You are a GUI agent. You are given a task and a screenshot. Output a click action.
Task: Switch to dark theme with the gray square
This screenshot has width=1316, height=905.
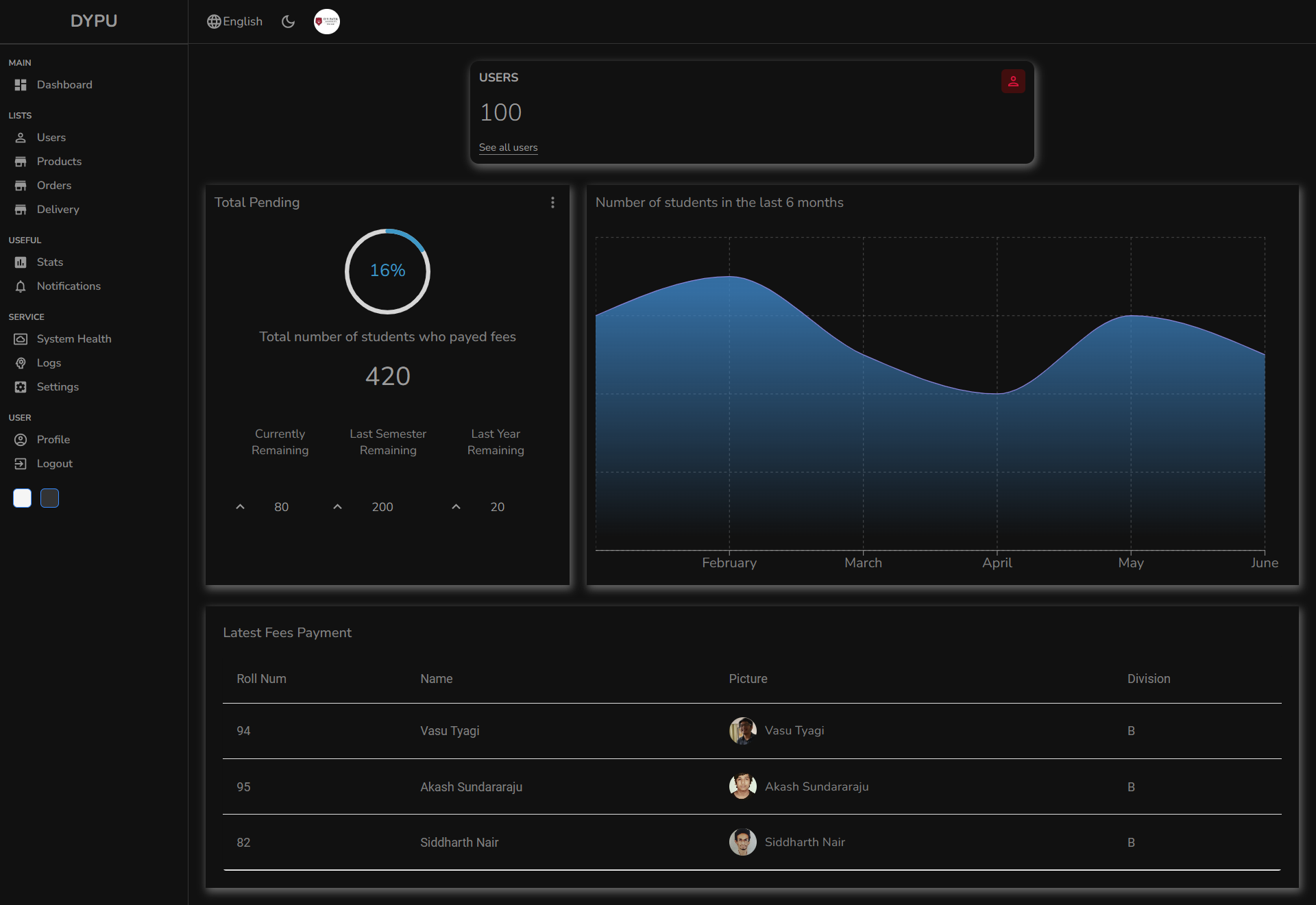coord(49,498)
